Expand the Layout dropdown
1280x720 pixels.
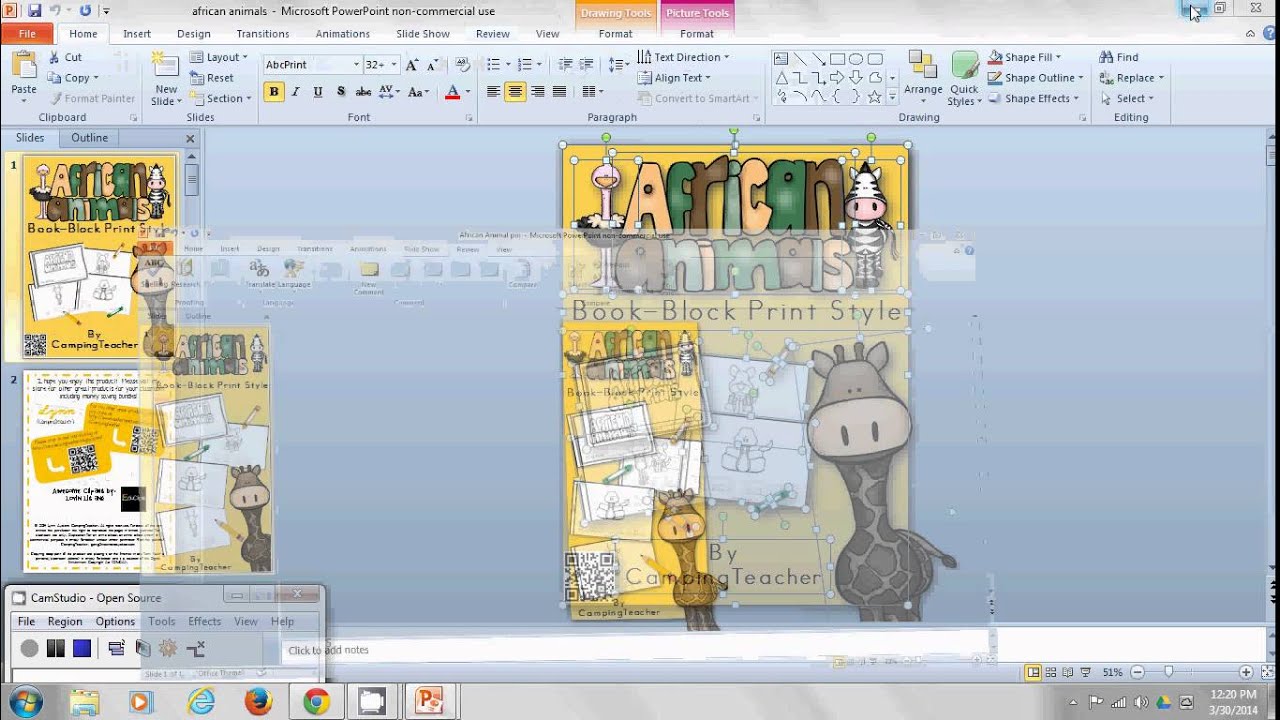point(218,57)
